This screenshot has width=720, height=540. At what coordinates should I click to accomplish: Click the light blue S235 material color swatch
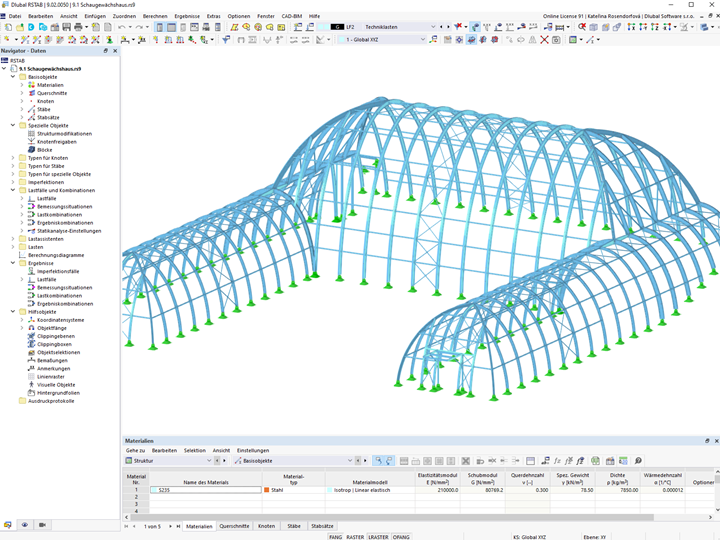(154, 490)
